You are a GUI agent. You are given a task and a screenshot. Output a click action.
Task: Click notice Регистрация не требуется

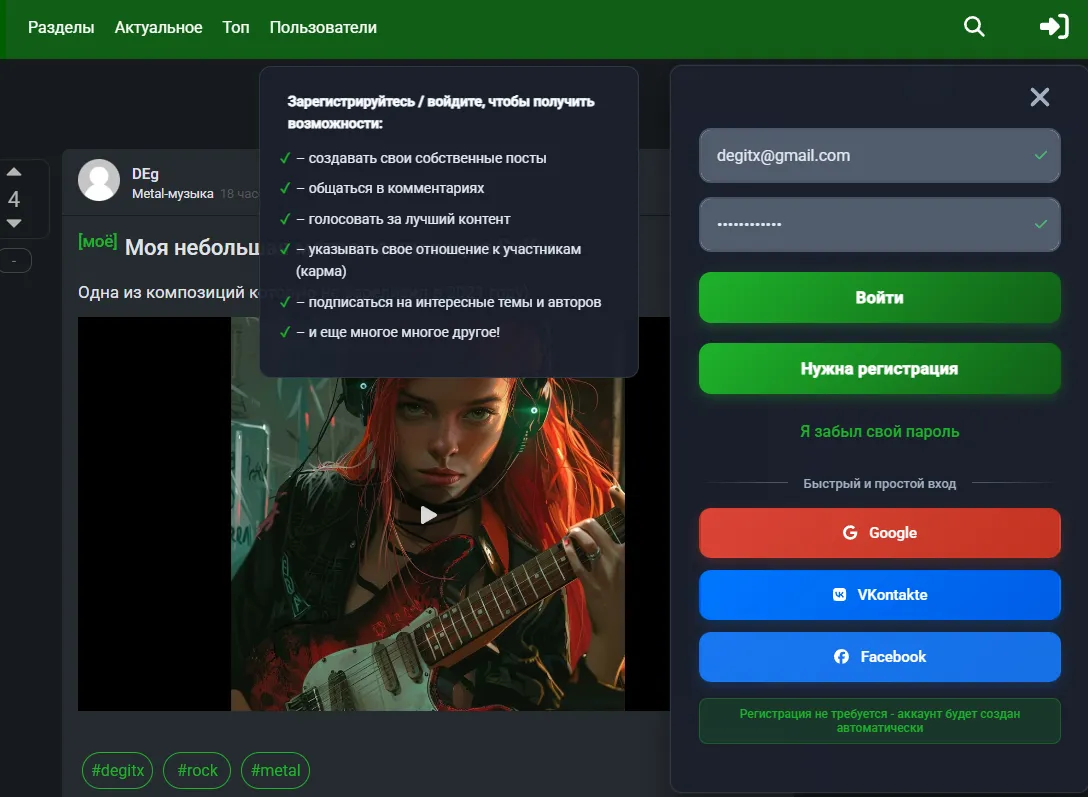[x=879, y=721]
